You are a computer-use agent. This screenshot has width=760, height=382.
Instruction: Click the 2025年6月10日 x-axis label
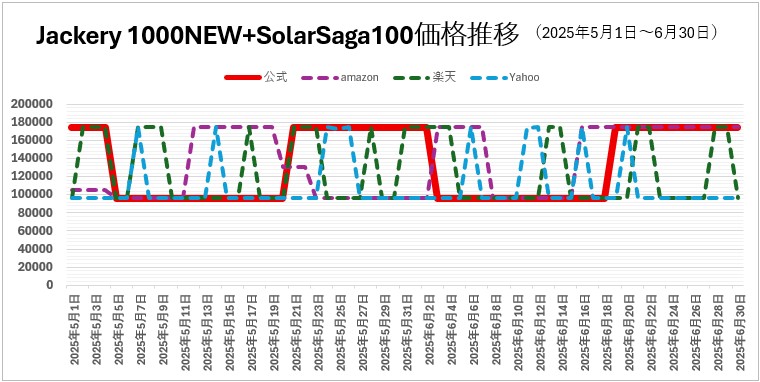[x=519, y=333]
